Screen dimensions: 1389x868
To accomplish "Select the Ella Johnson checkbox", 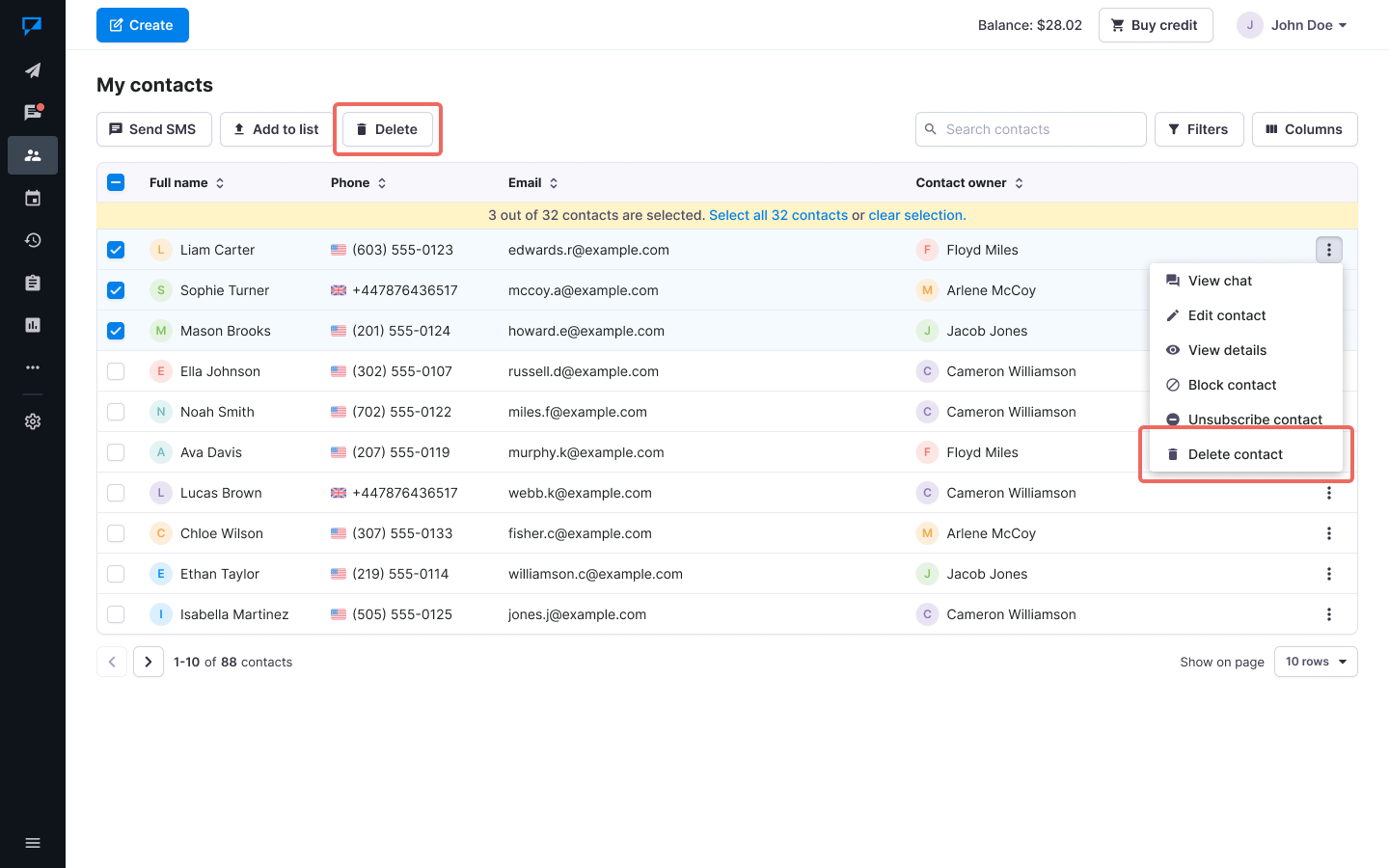I will click(116, 371).
